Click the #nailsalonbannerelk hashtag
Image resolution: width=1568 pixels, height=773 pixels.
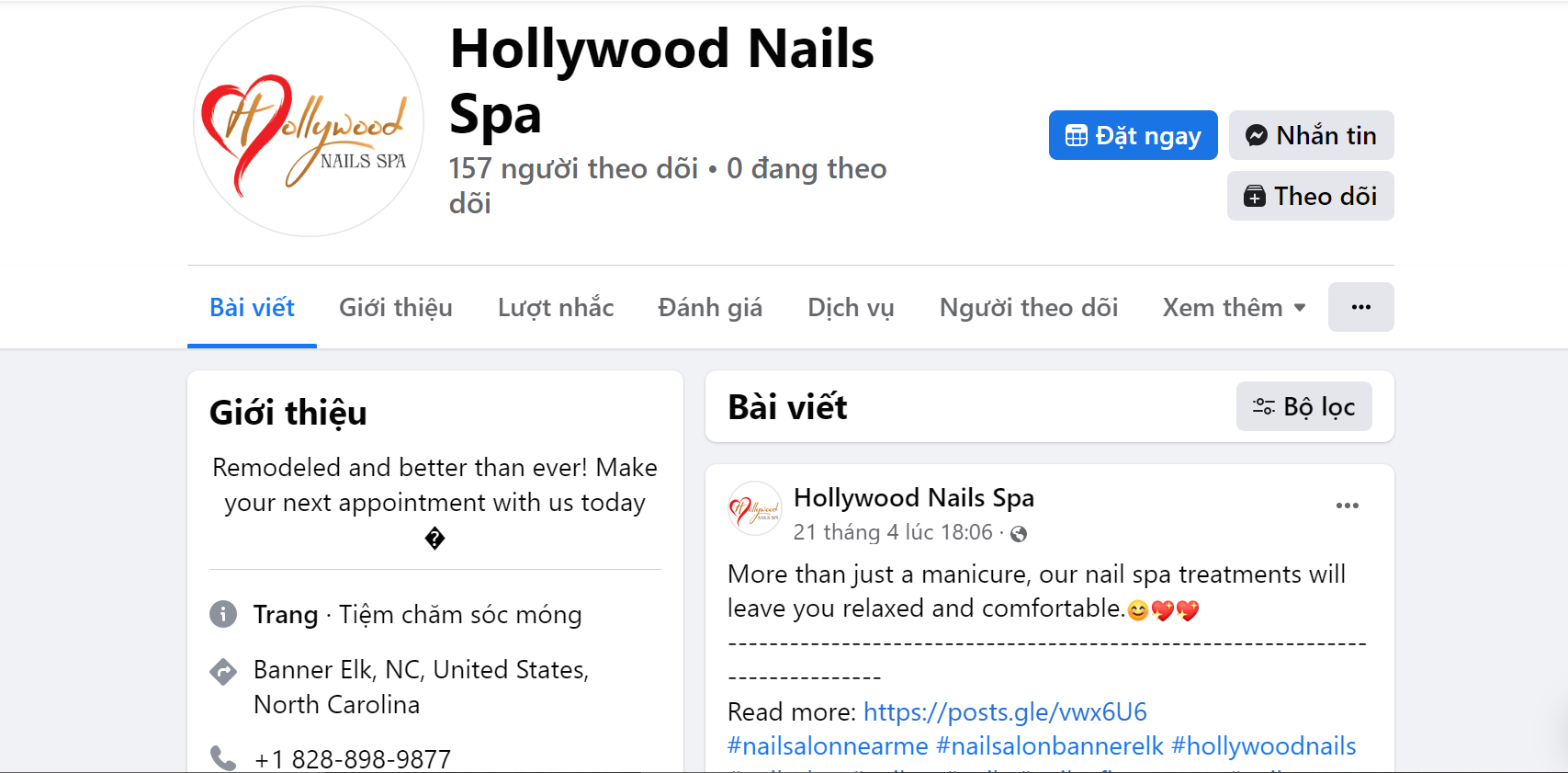coord(1050,745)
